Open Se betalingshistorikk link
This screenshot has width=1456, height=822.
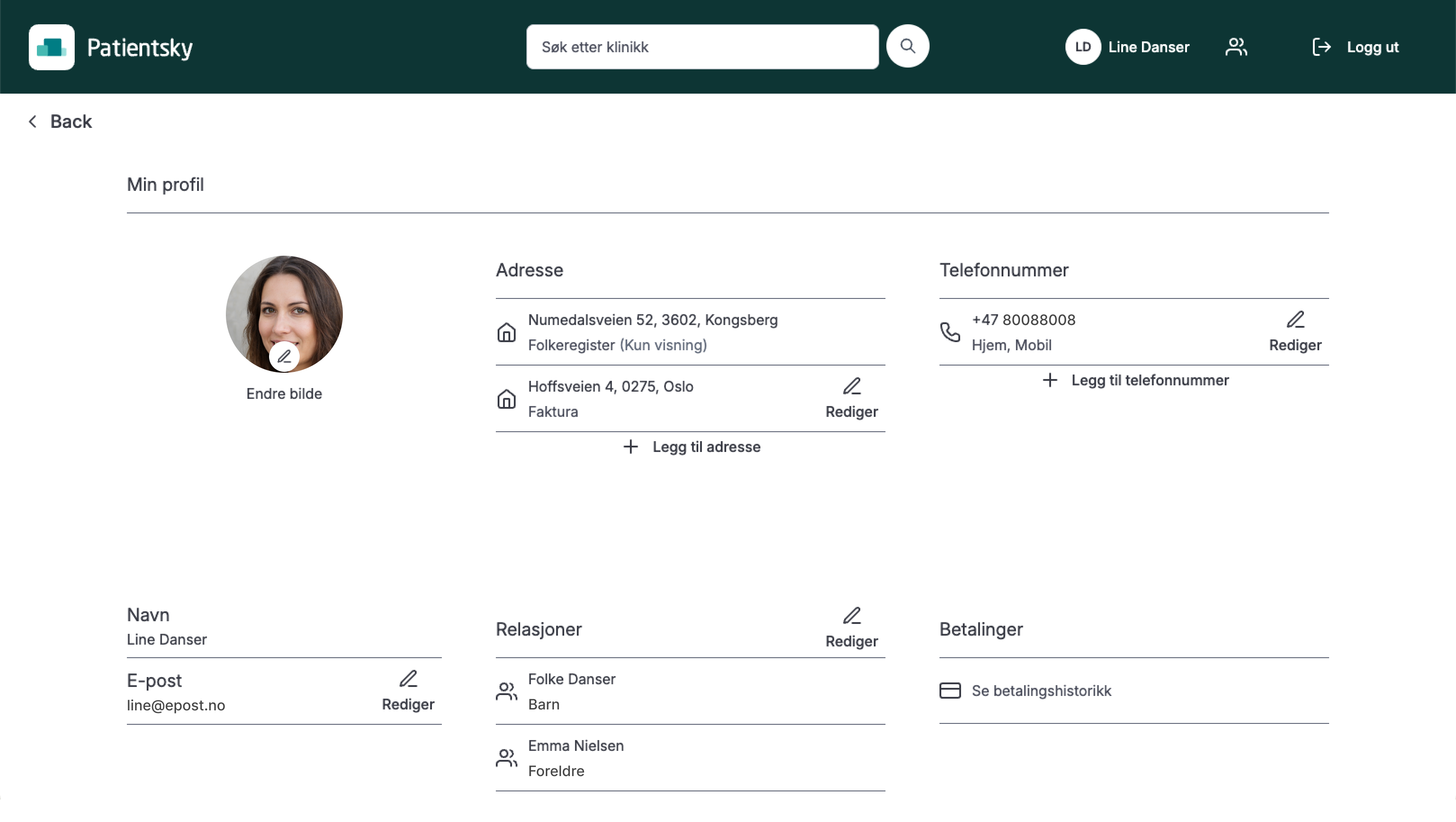tap(1041, 690)
